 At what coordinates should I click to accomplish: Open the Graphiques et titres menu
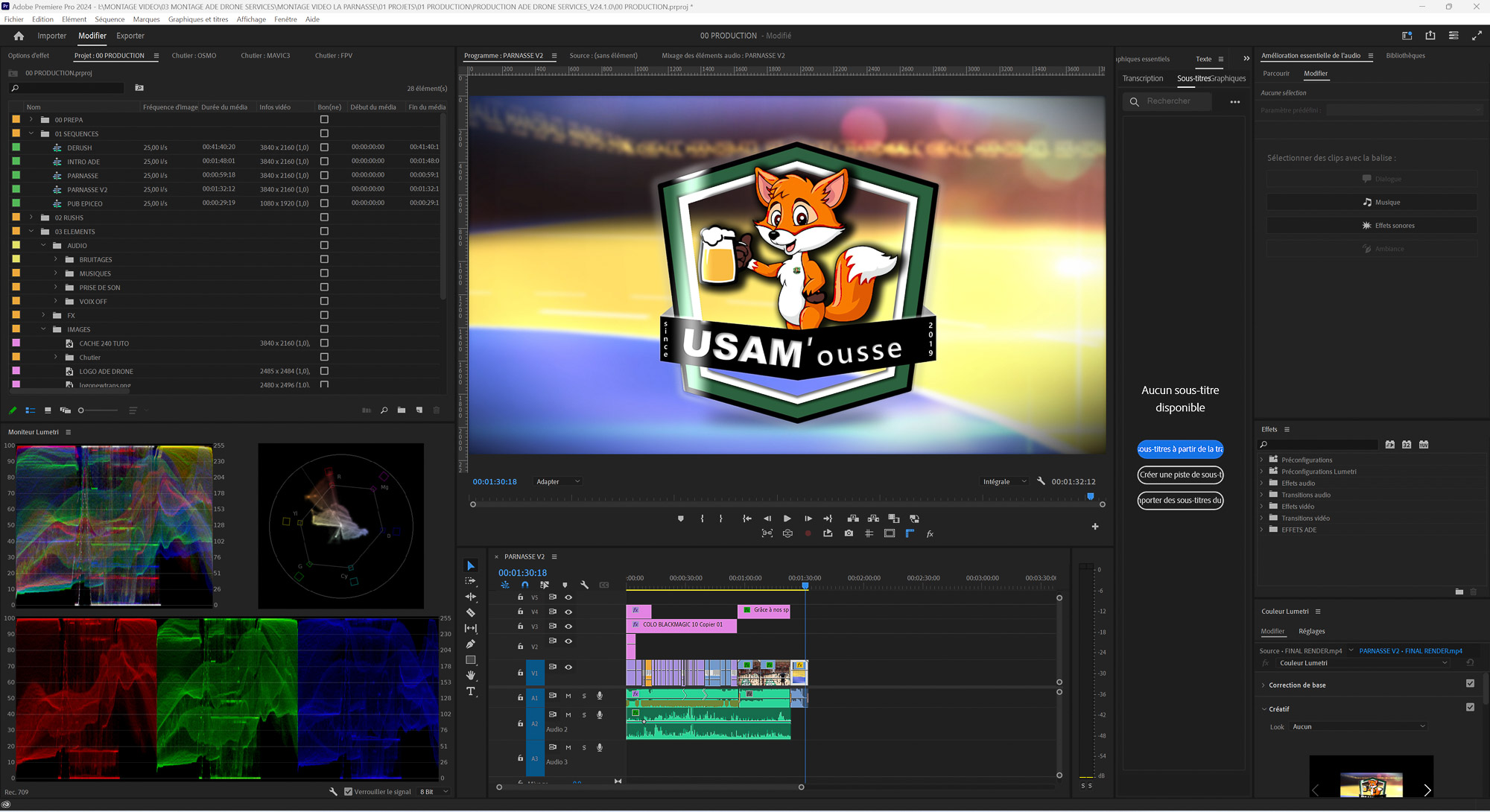(x=198, y=19)
